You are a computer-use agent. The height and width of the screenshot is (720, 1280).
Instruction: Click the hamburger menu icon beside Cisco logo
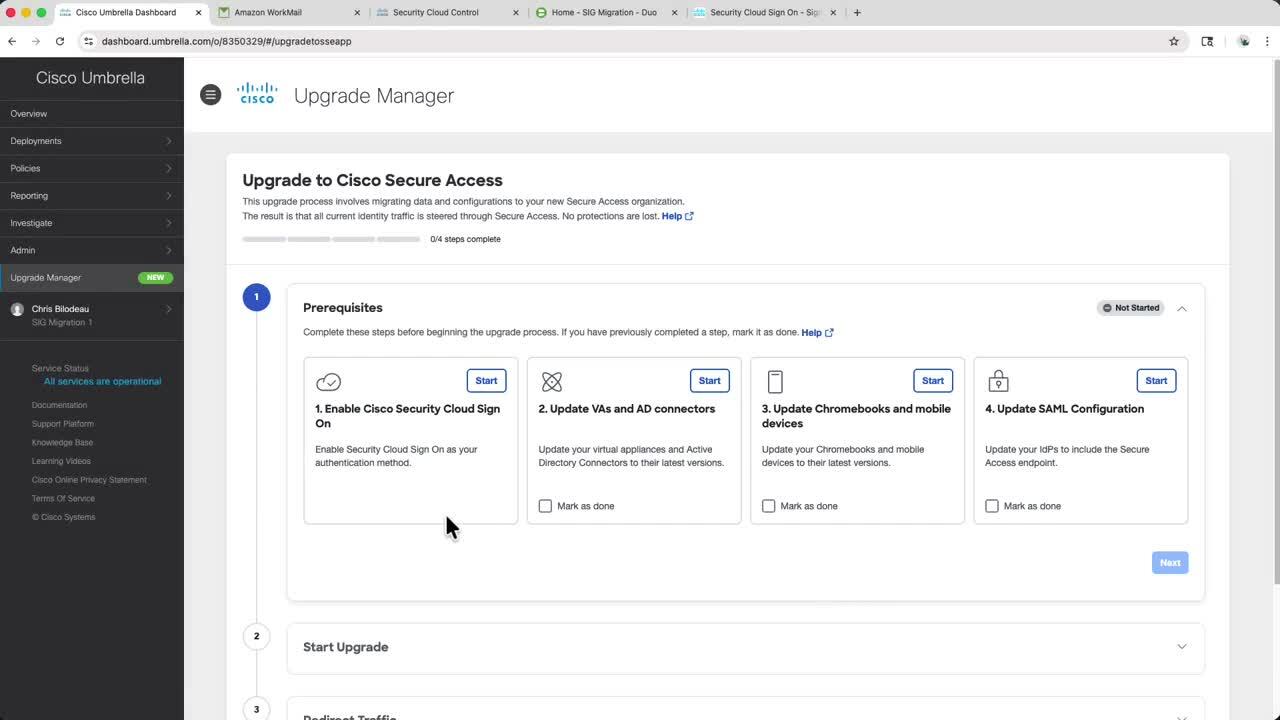[210, 95]
